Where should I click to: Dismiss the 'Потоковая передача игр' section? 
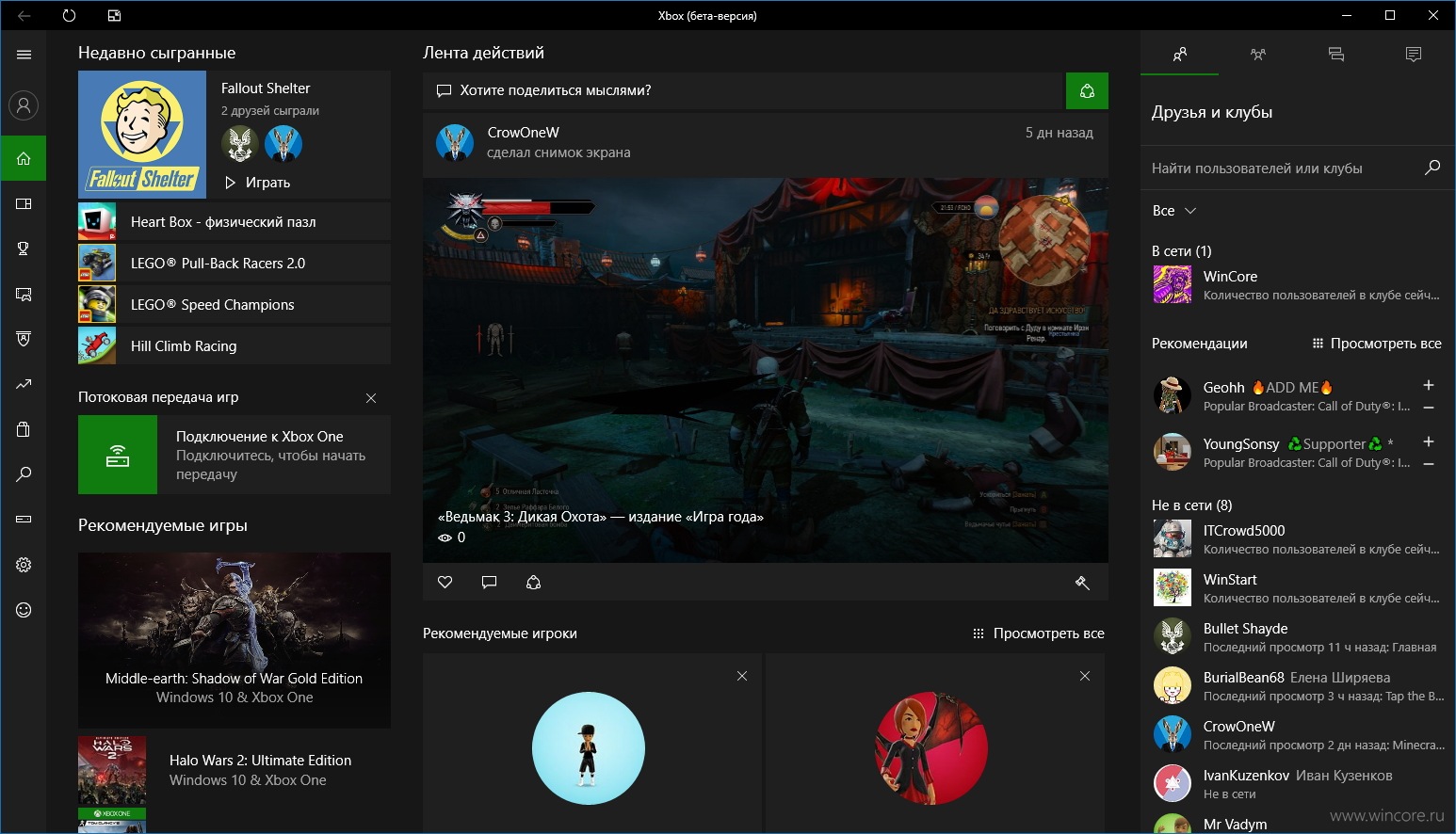click(x=371, y=398)
